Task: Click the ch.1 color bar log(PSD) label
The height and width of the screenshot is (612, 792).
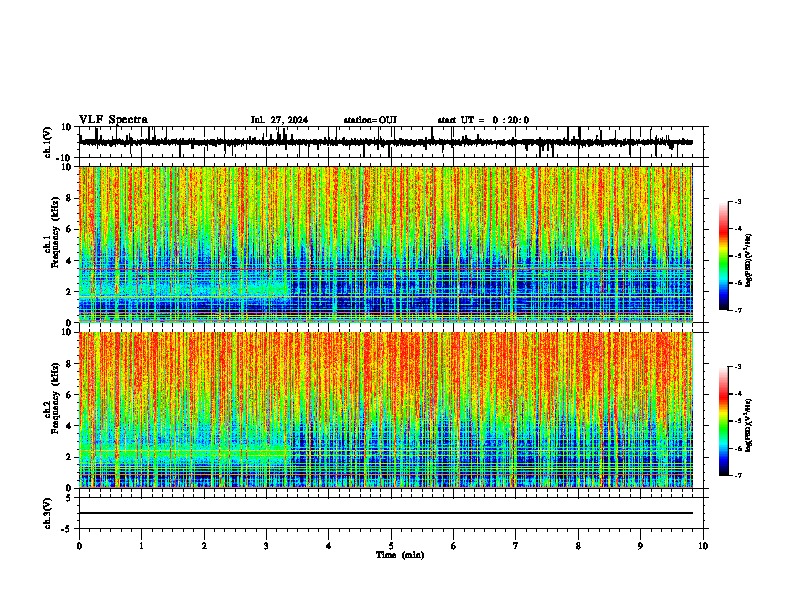Action: coord(748,261)
